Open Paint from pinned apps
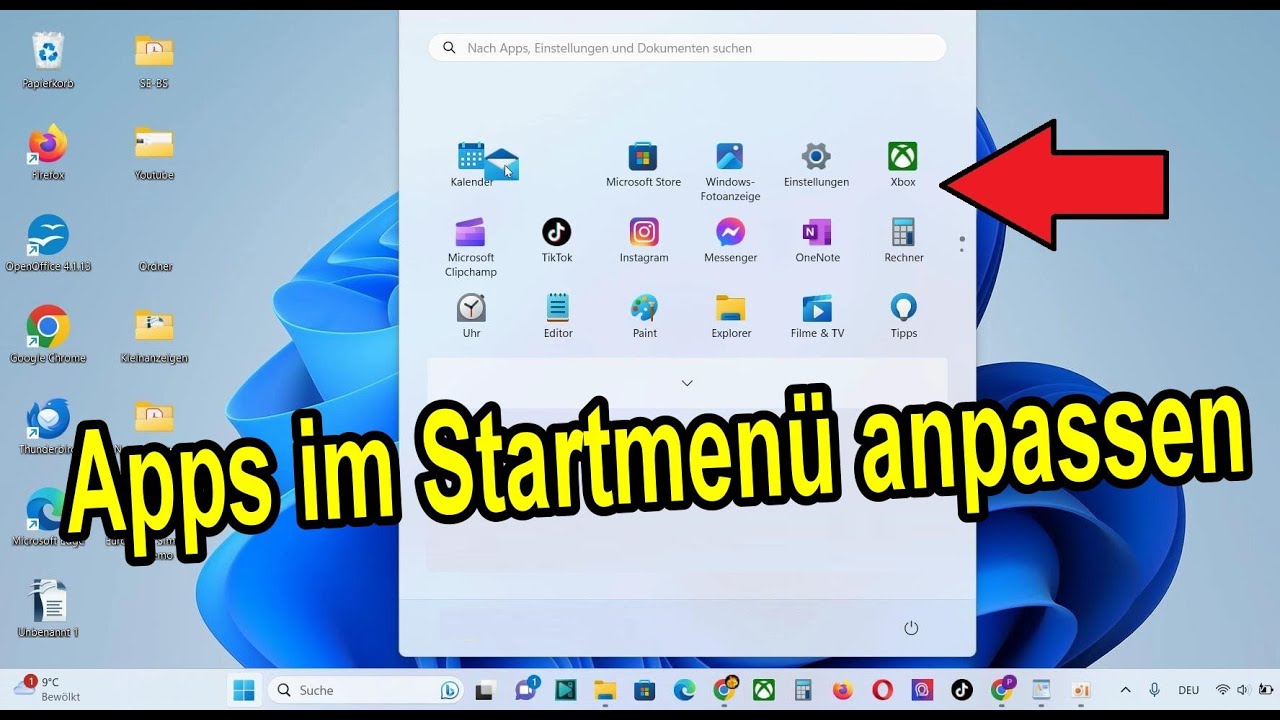1280x720 pixels. coord(645,316)
